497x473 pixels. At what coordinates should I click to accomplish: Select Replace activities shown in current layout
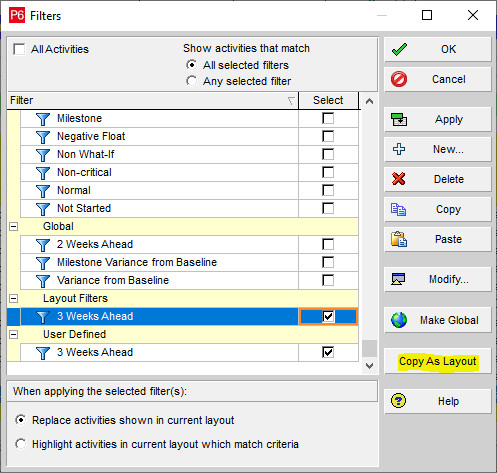coord(21,420)
